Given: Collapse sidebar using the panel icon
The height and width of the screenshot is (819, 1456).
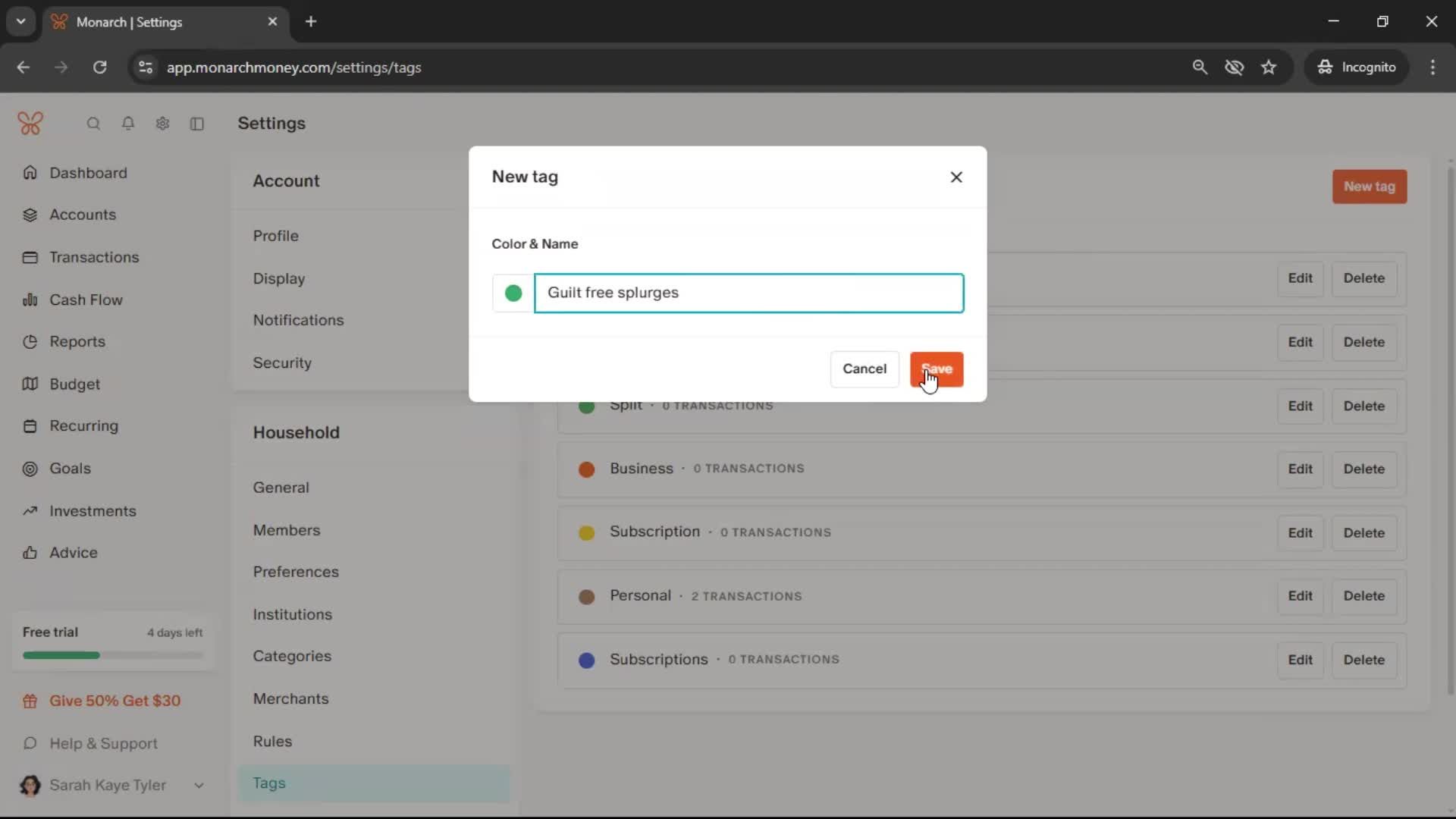Looking at the screenshot, I should pyautogui.click(x=197, y=124).
